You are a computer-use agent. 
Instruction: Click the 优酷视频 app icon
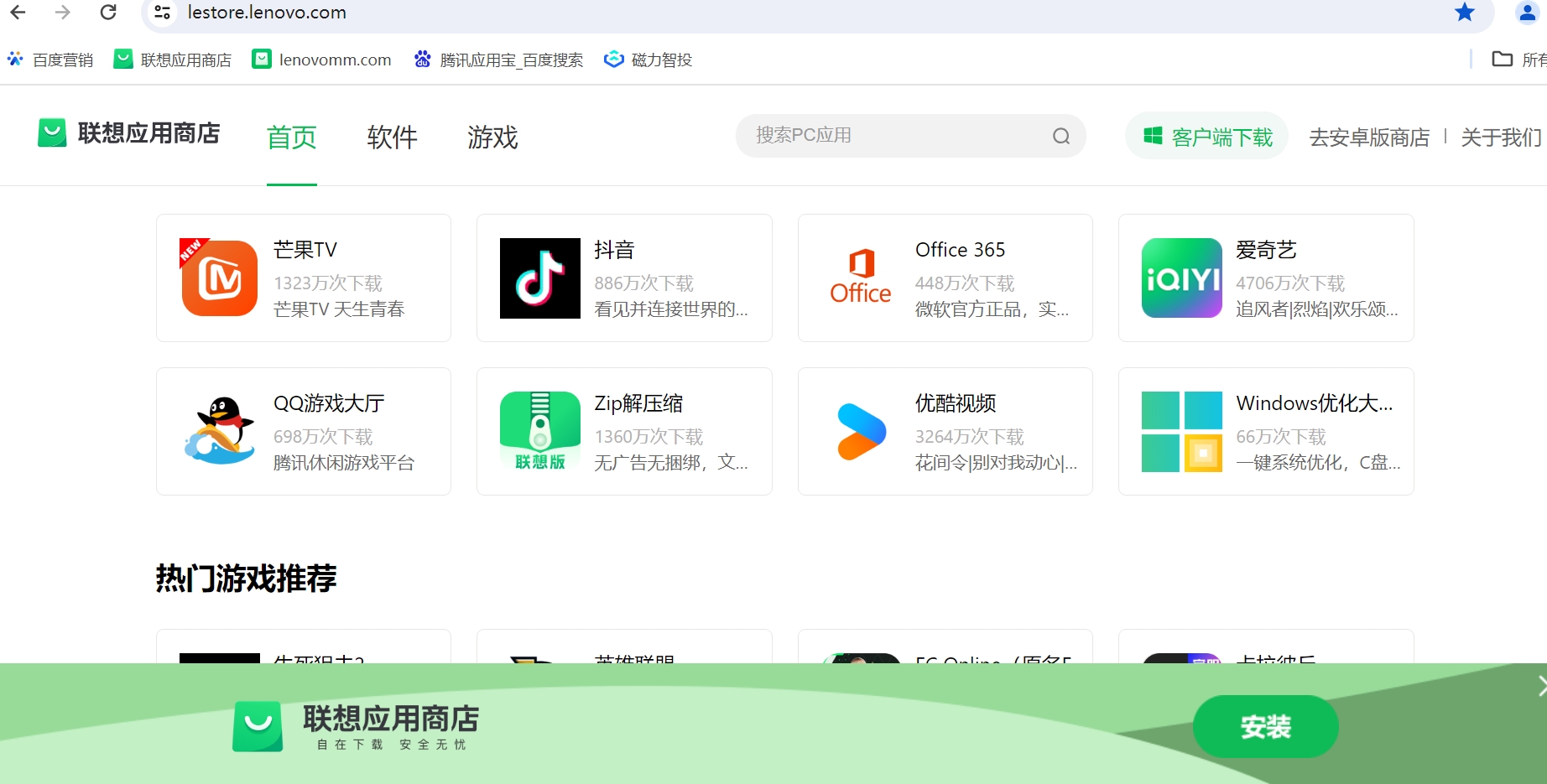click(x=861, y=431)
